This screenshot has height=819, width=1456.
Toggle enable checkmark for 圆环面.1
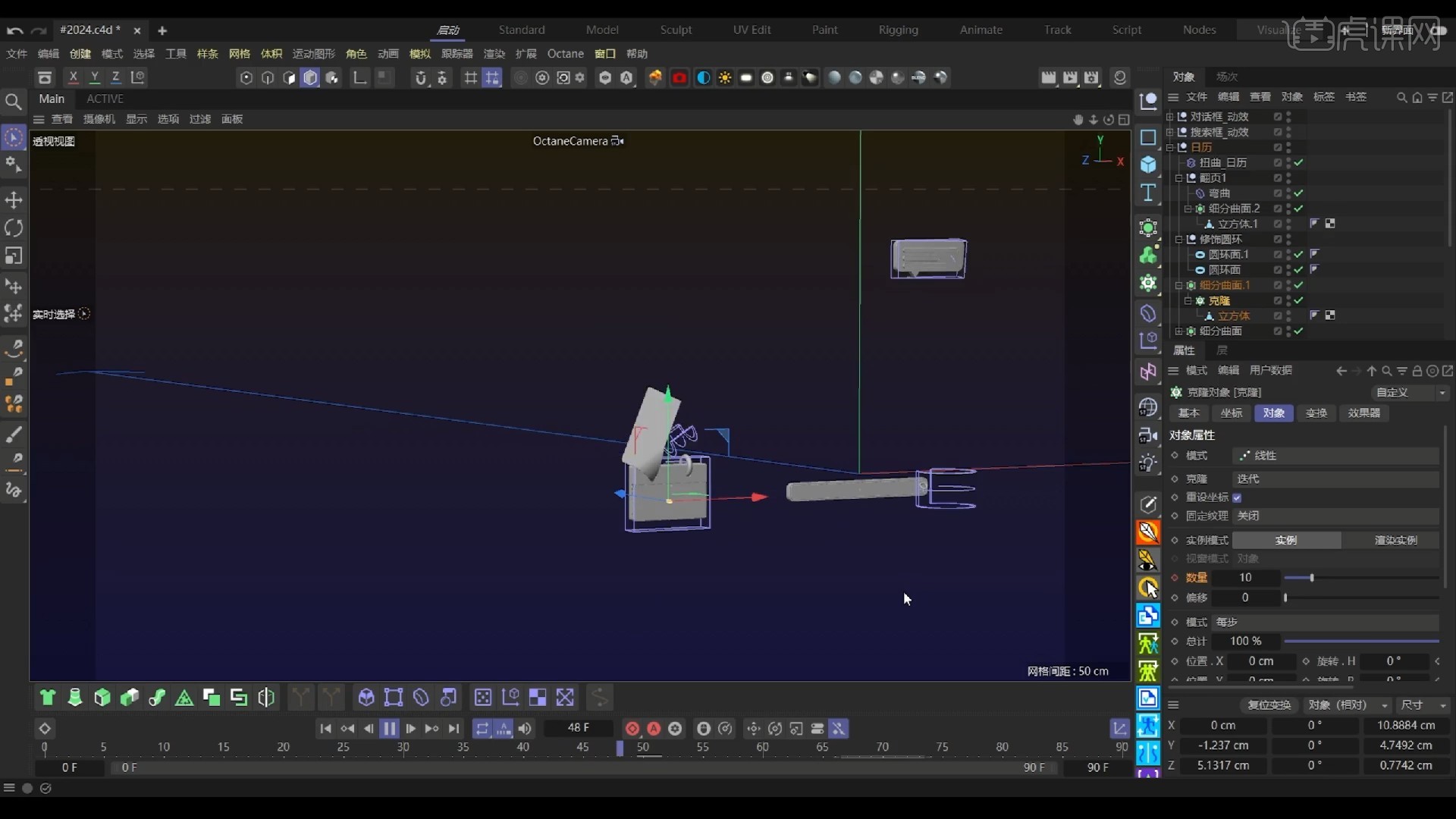click(1298, 255)
